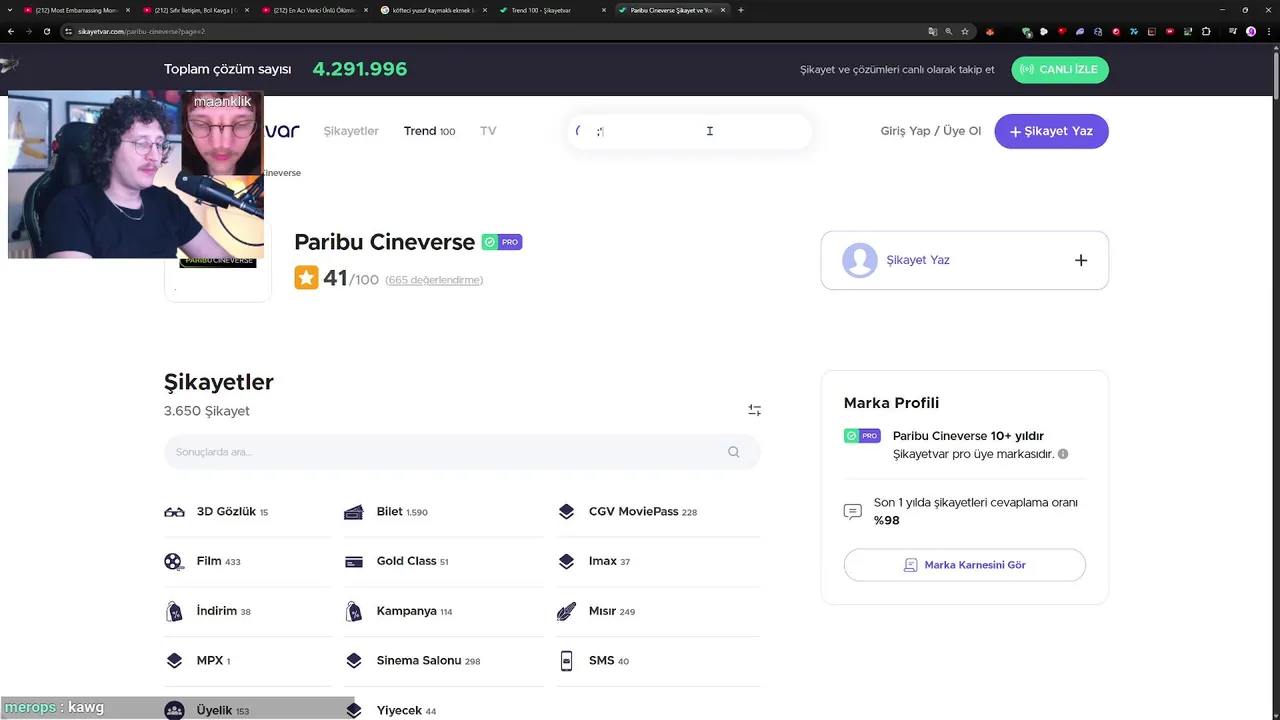Expand Şikayet Yaz card with plus icon
The image size is (1280, 720).
pyautogui.click(x=1081, y=260)
